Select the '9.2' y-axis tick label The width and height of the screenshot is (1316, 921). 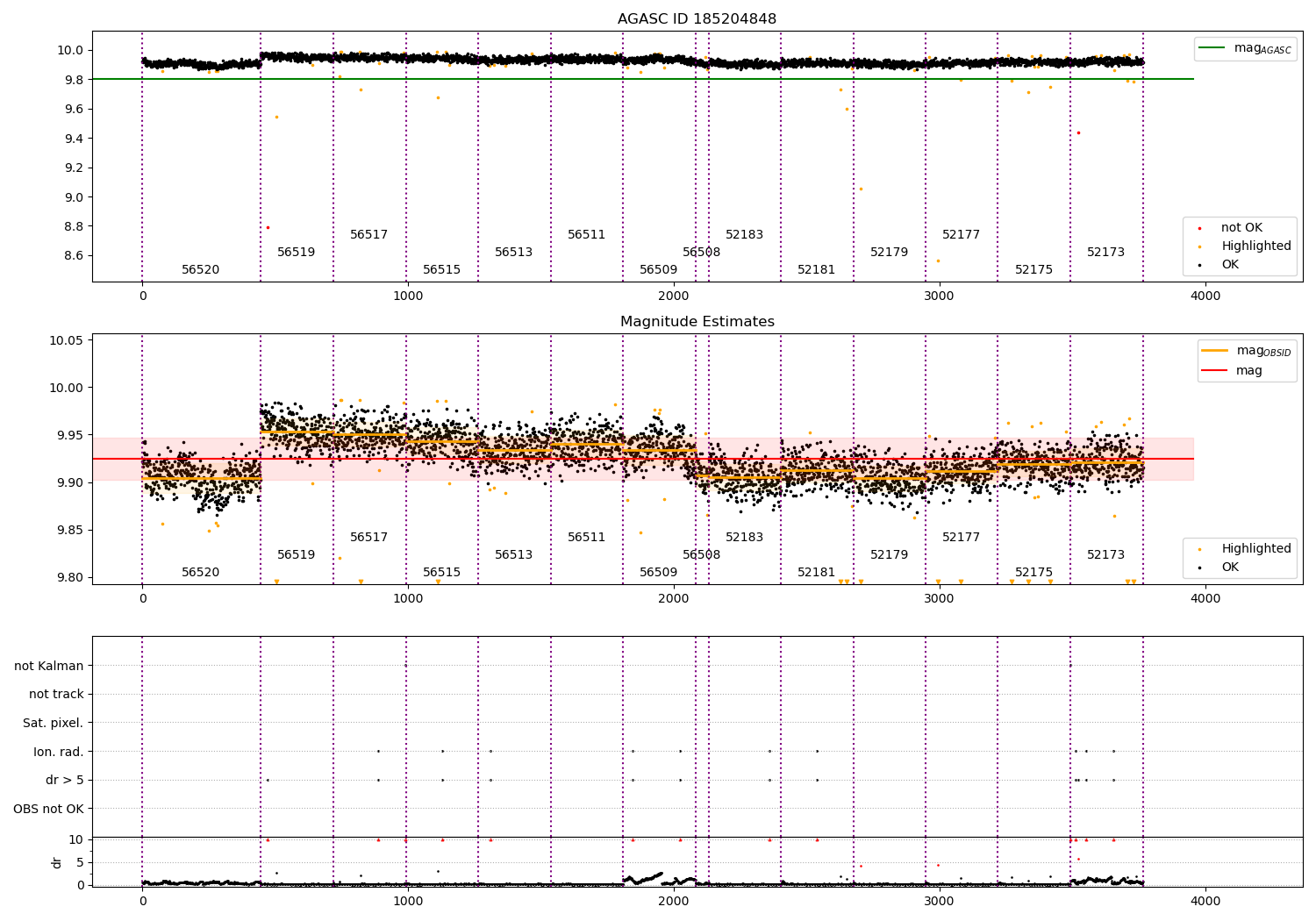click(74, 168)
